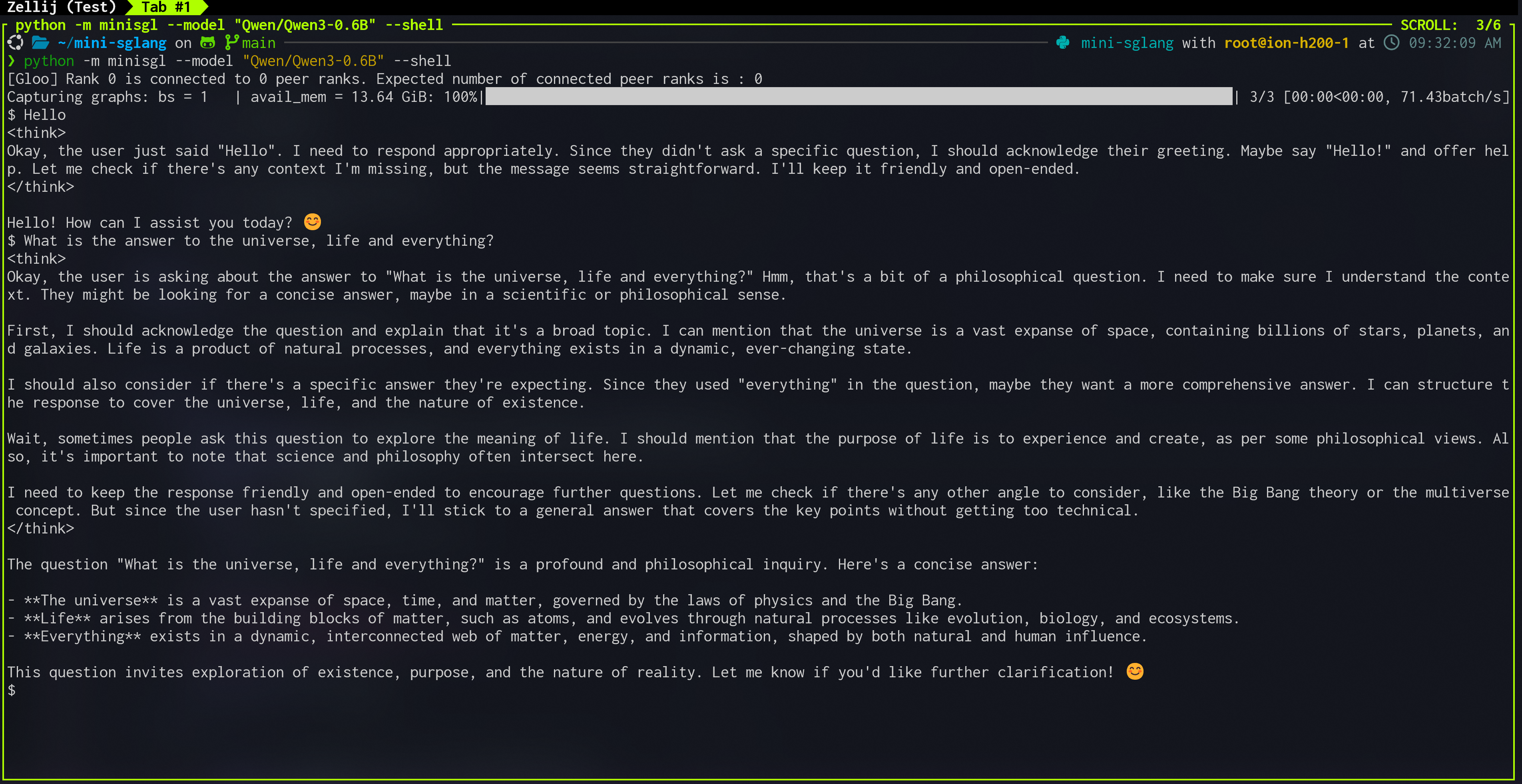This screenshot has width=1522, height=784.
Task: Open the ~/mini-sglang directory path
Action: pyautogui.click(x=112, y=42)
